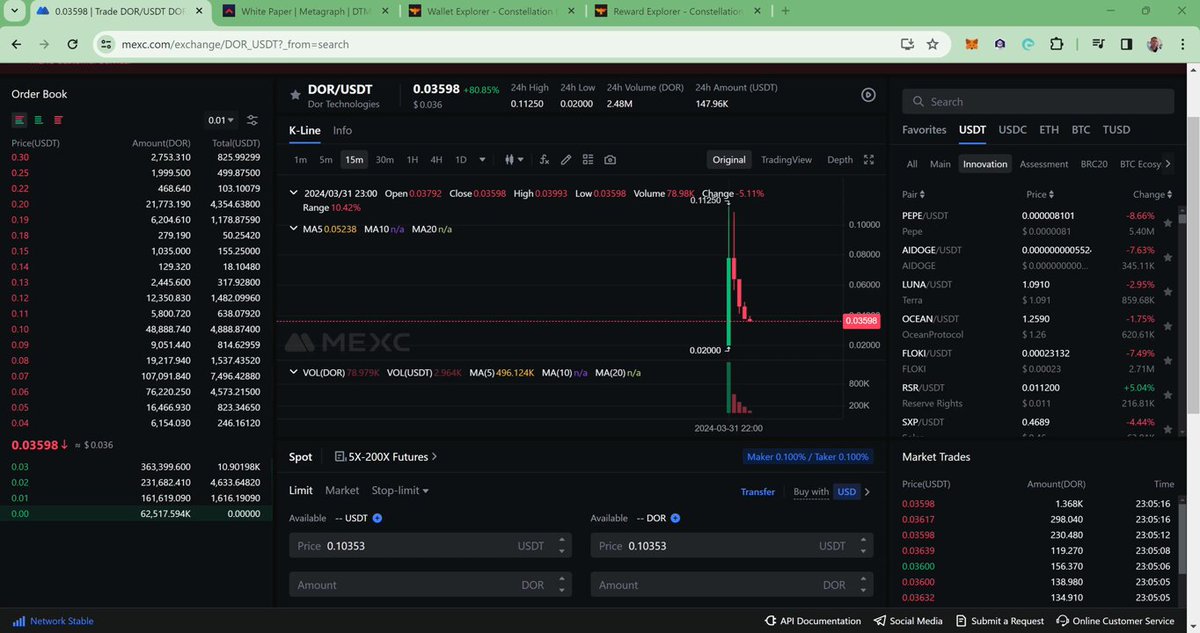The height and width of the screenshot is (633, 1200).
Task: Favorite the DOR/USDT pair star
Action: (295, 94)
